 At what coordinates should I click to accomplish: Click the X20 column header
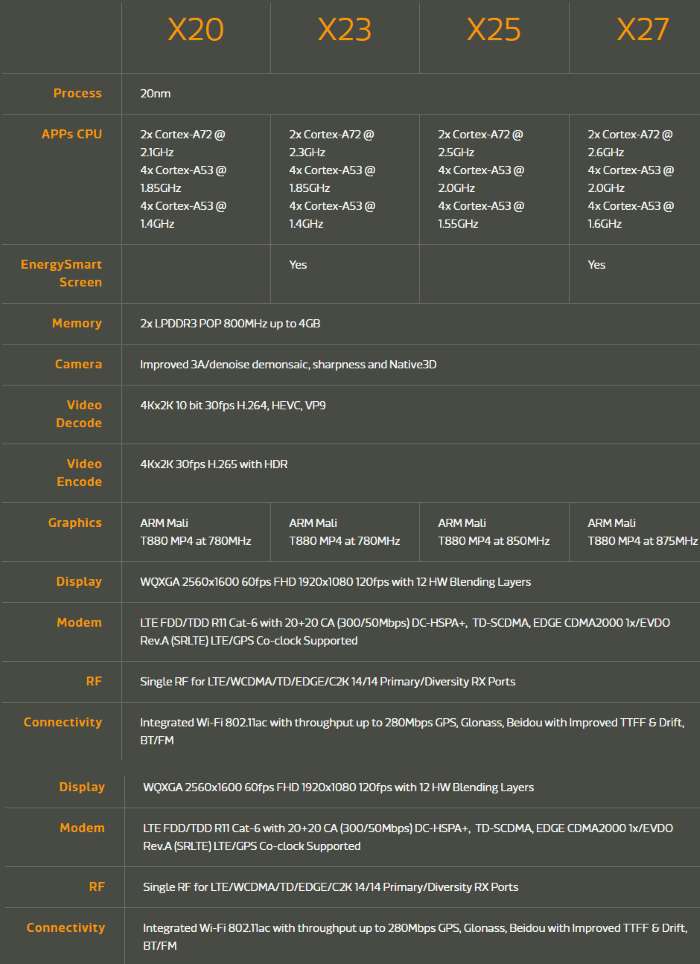coord(195,30)
